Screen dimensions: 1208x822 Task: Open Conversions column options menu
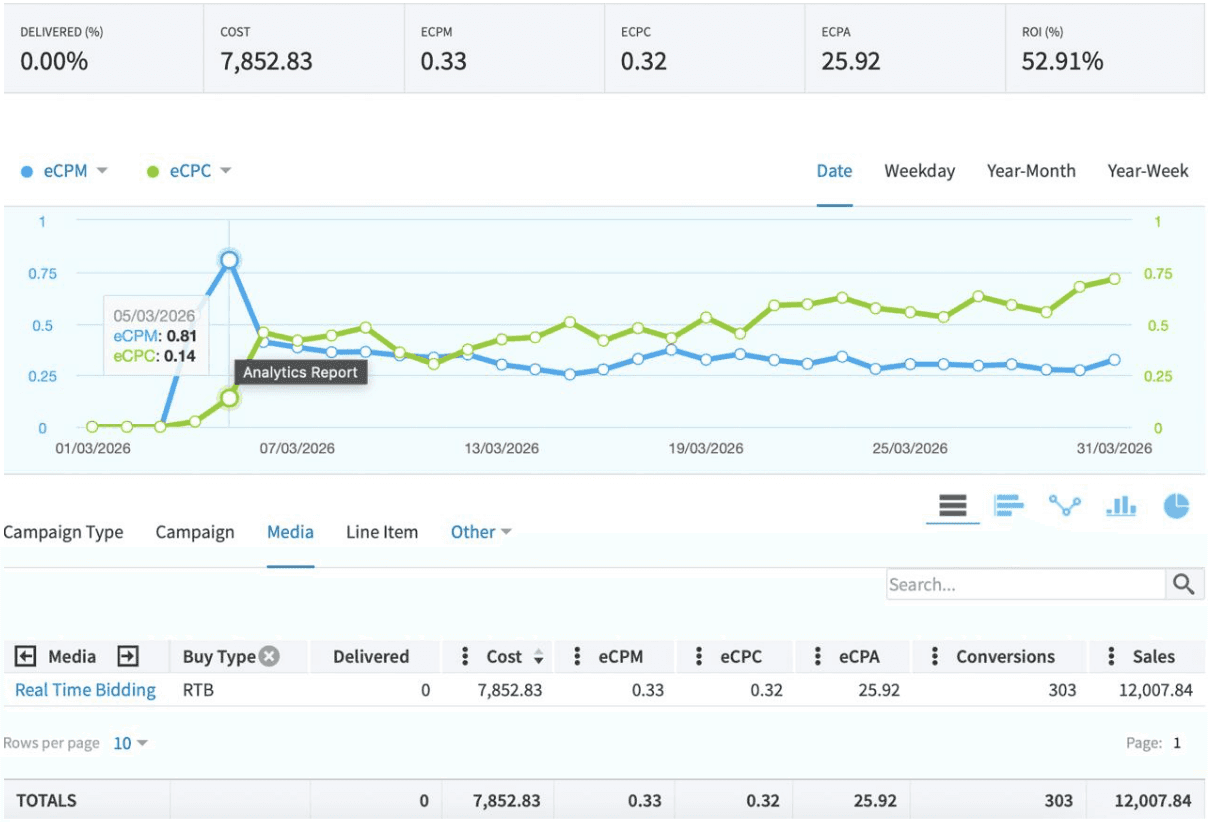click(935, 657)
